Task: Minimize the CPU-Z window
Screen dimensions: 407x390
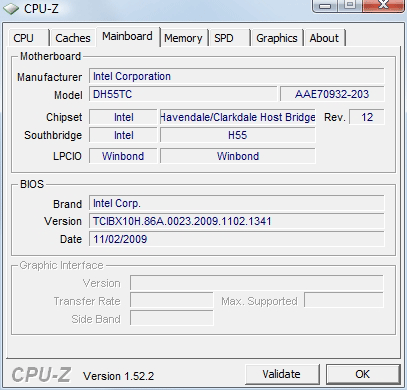Action: [x=325, y=6]
